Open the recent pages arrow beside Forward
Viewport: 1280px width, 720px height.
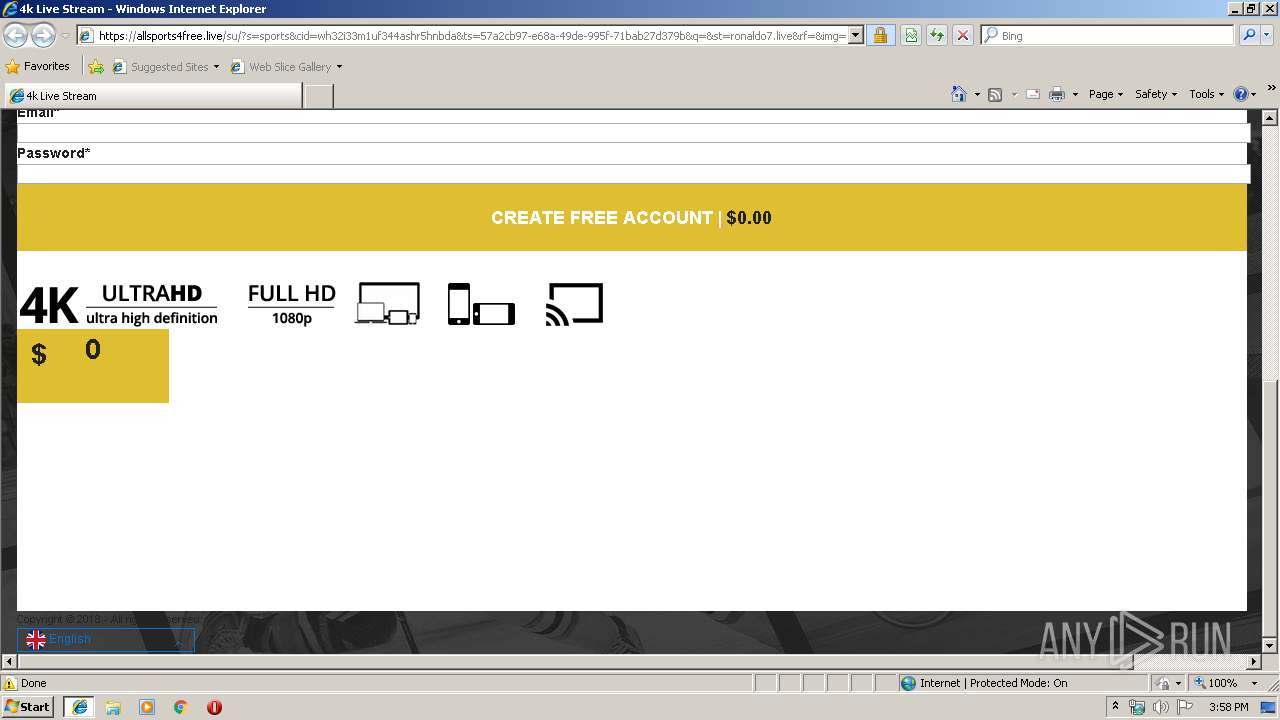tap(65, 36)
